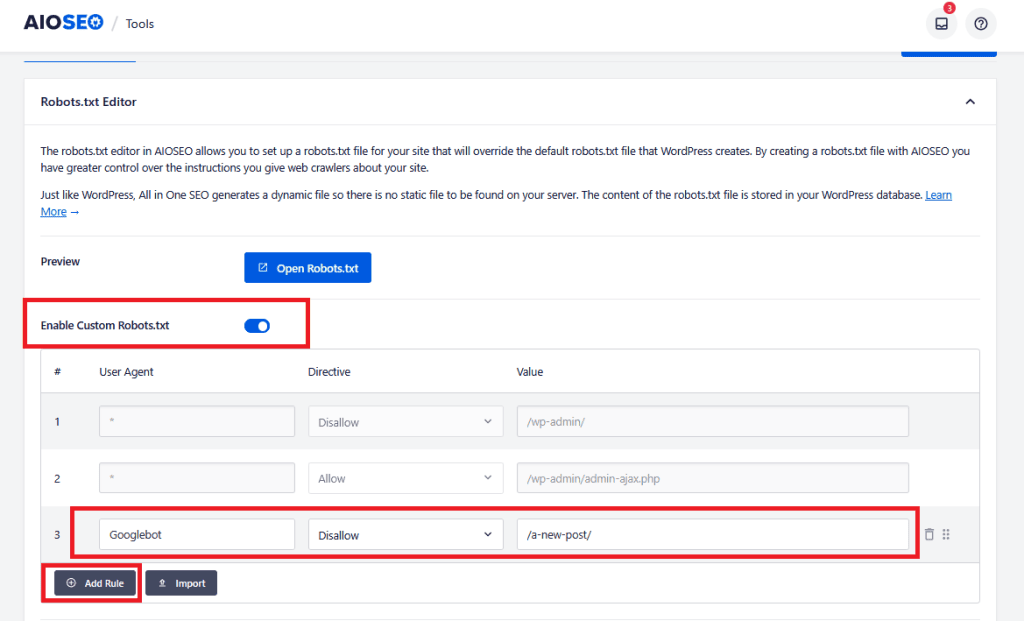Toggle Enable Custom Robots.txt switch
Viewport: 1024px width, 621px height.
[257, 325]
